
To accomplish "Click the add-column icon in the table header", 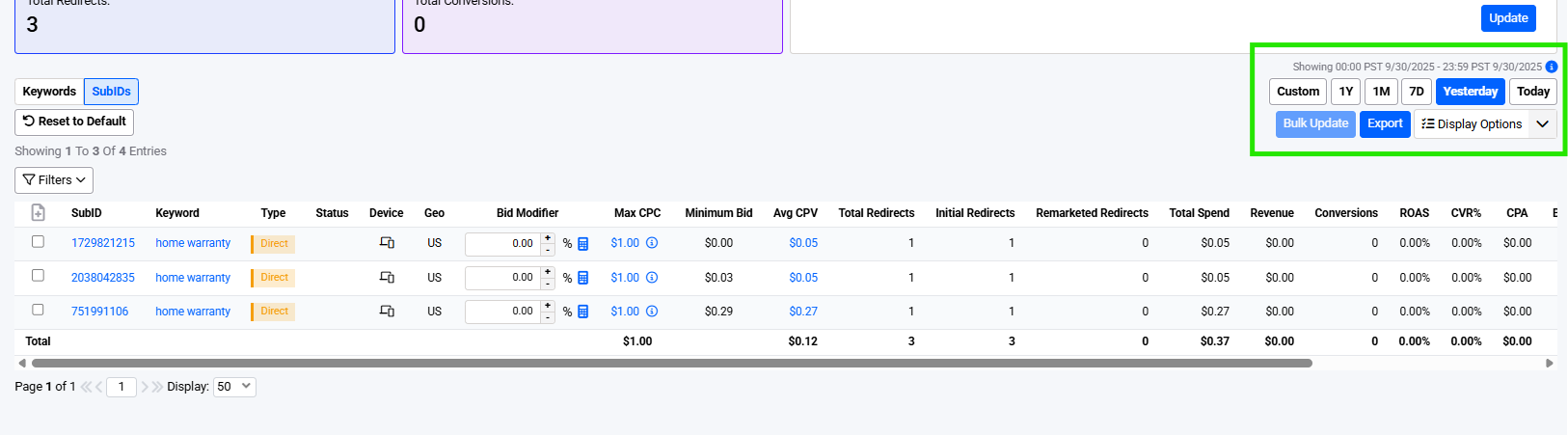I will (x=39, y=213).
